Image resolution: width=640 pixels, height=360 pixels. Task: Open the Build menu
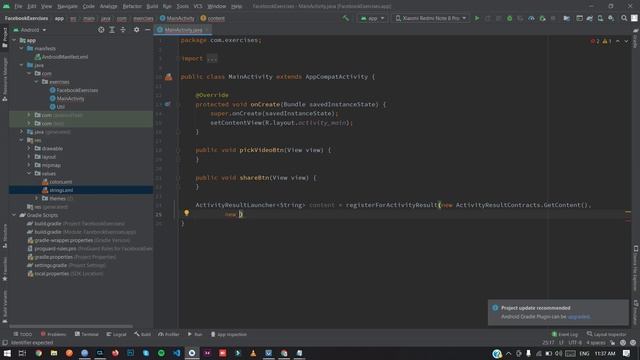coord(152,6)
